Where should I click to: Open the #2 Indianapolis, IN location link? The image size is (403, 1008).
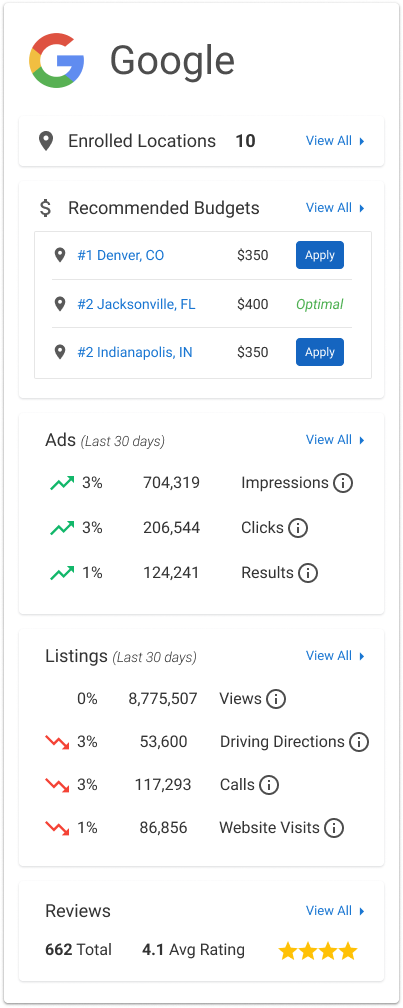point(135,352)
